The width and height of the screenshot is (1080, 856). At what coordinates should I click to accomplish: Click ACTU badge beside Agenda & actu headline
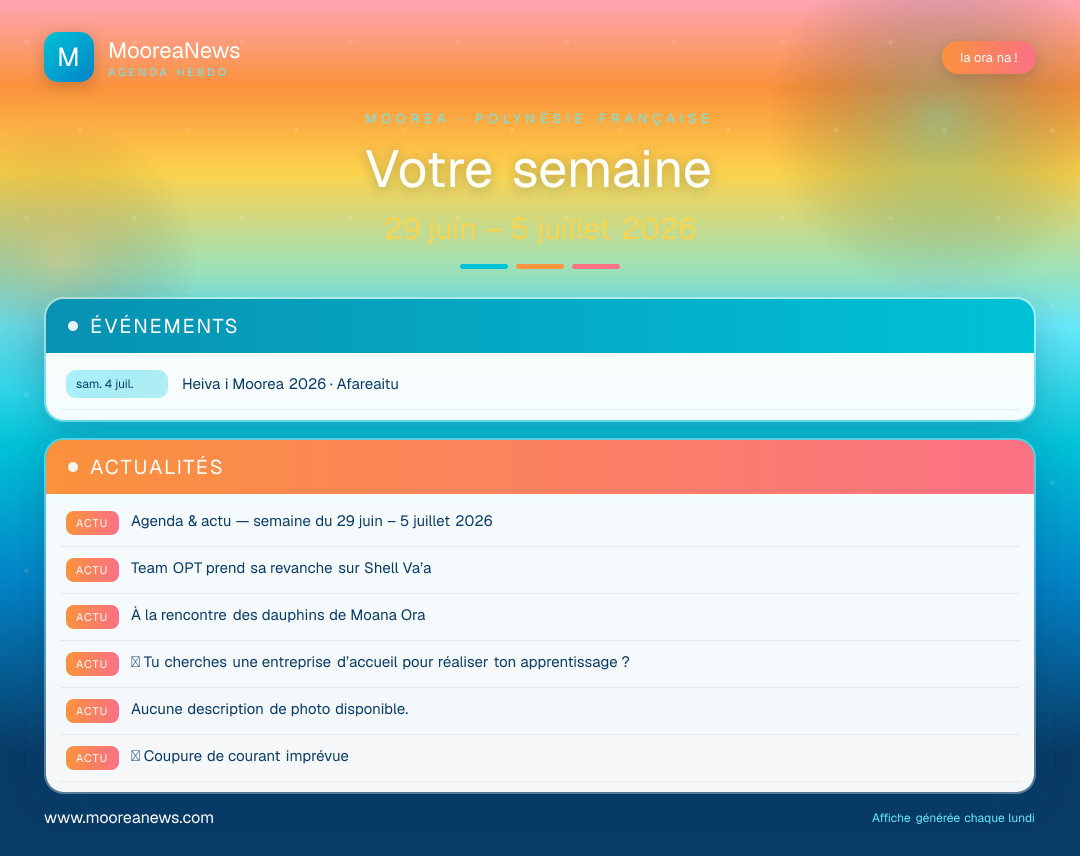point(92,523)
